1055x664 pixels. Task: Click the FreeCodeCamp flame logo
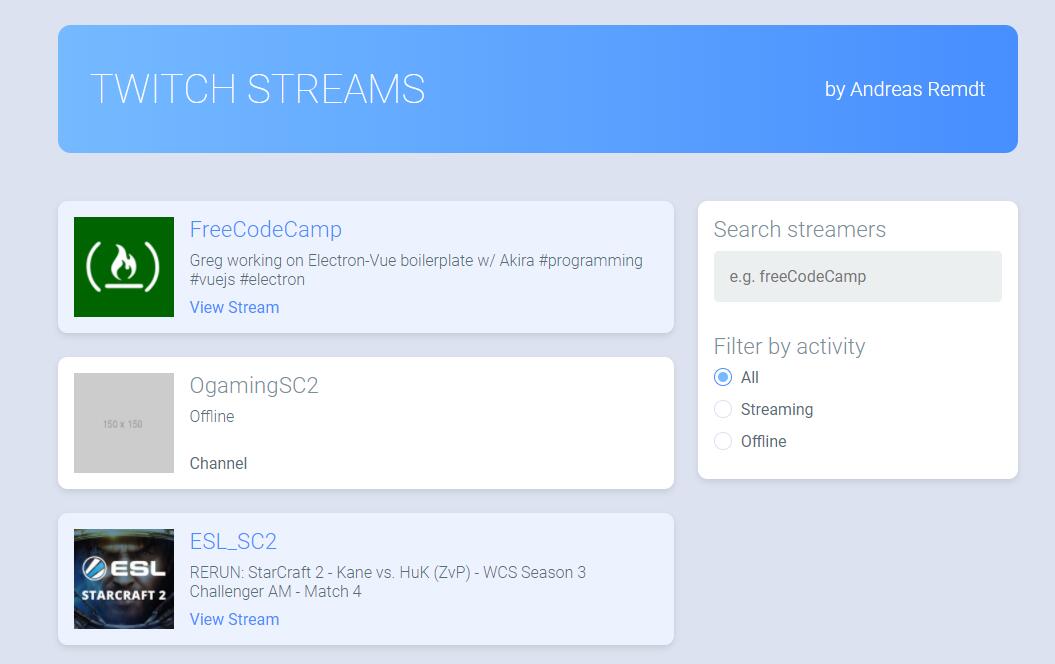[124, 267]
